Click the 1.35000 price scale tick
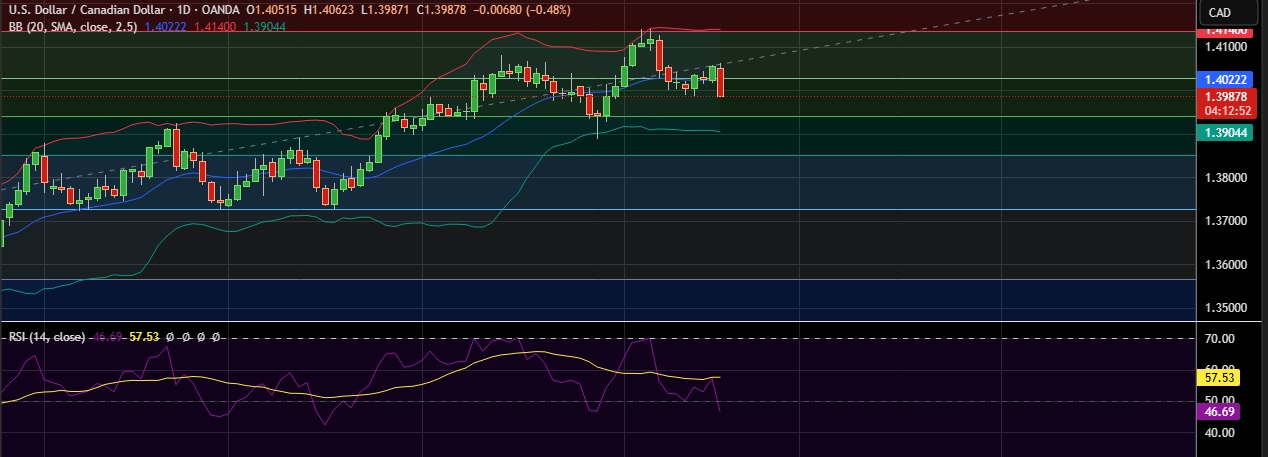This screenshot has width=1268, height=457. [1225, 309]
